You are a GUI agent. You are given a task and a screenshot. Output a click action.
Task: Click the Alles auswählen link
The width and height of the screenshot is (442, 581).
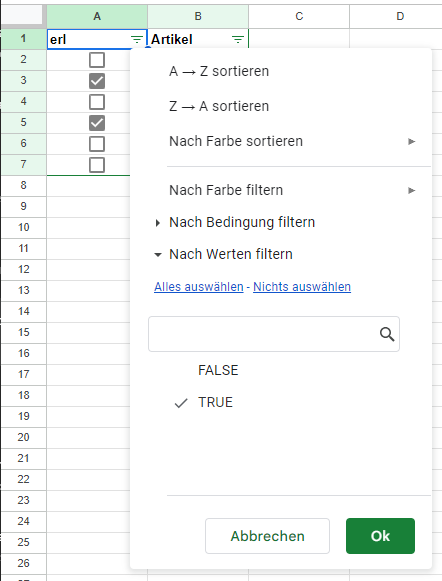coord(199,287)
